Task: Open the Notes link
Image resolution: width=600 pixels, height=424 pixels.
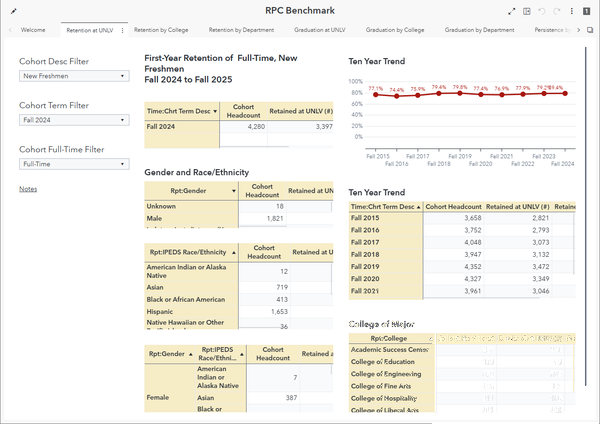Action: coord(28,189)
